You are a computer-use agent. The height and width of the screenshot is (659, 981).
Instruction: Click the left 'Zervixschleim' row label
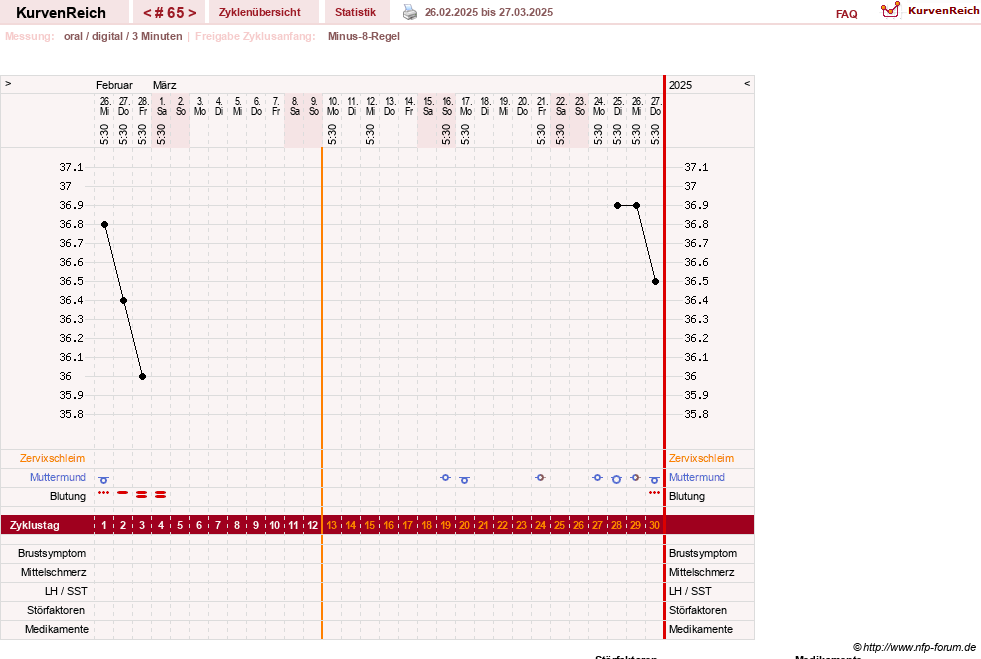53,458
